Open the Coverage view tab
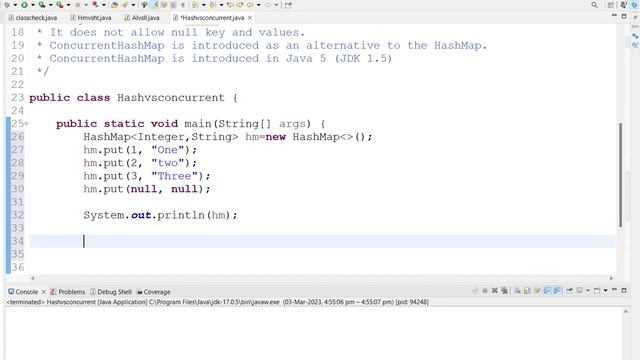The width and height of the screenshot is (640, 360). point(153,292)
